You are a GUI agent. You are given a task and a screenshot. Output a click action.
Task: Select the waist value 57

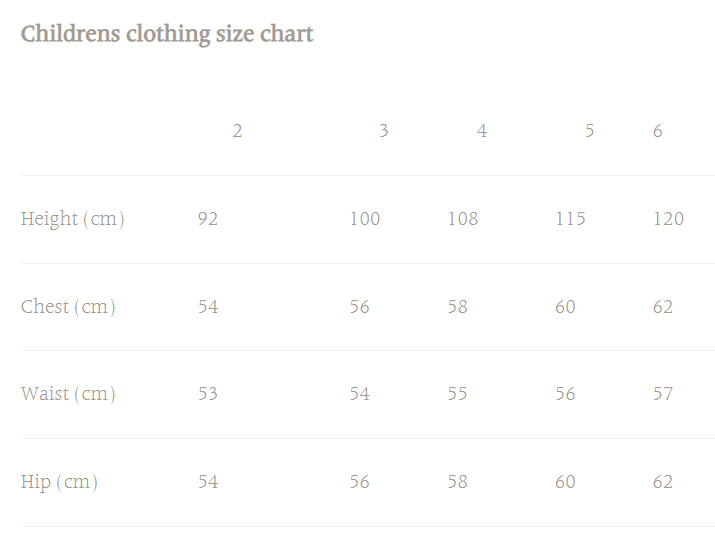coord(663,394)
